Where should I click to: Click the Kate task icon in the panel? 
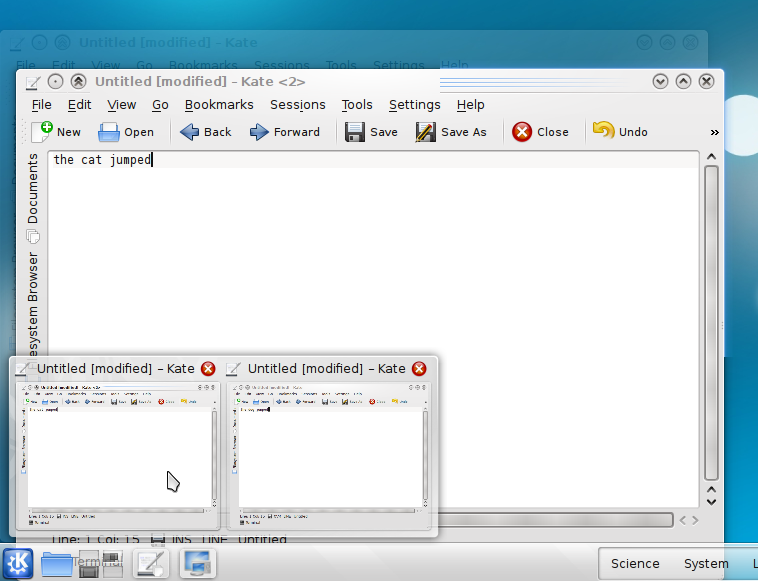tap(151, 564)
